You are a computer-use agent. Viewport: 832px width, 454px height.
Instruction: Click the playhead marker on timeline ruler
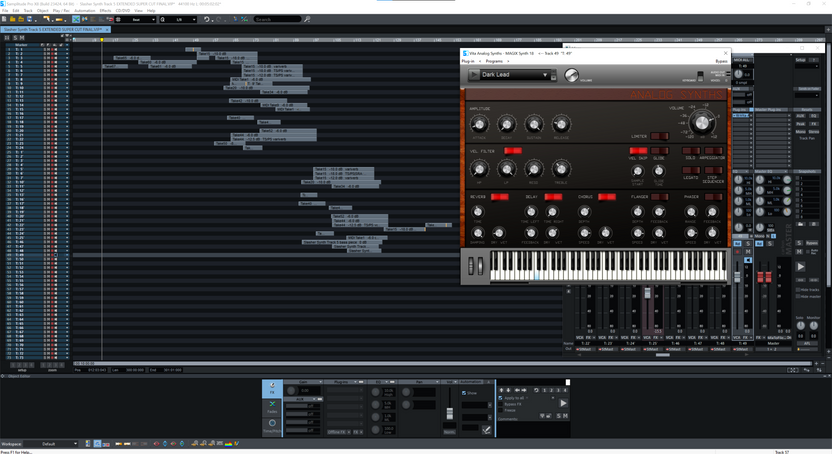[102, 40]
